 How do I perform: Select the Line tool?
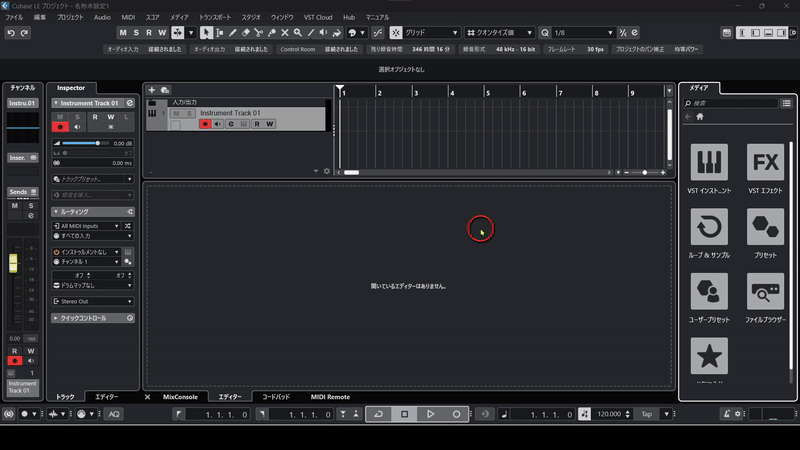(x=311, y=33)
